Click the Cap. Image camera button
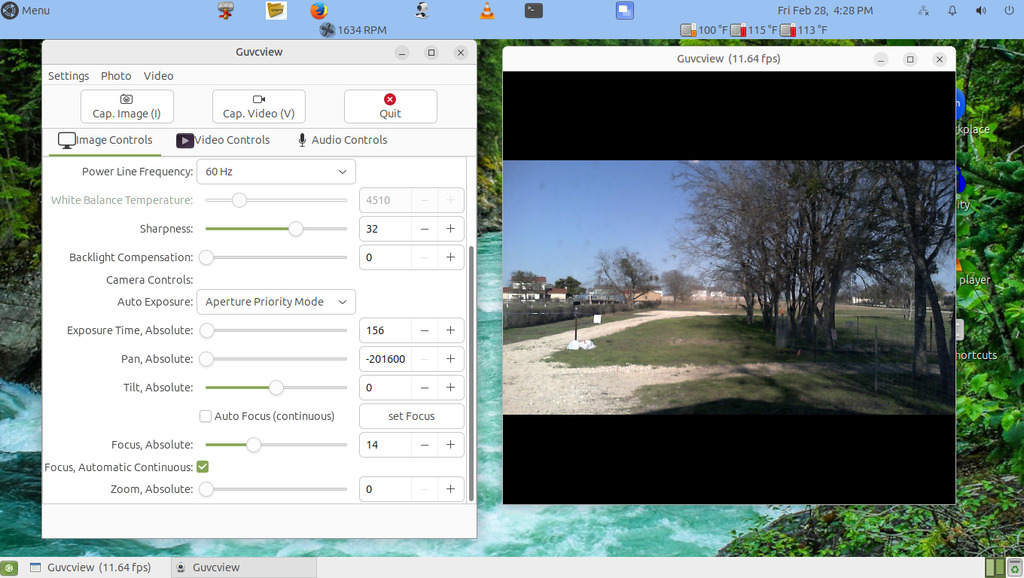 click(x=127, y=106)
